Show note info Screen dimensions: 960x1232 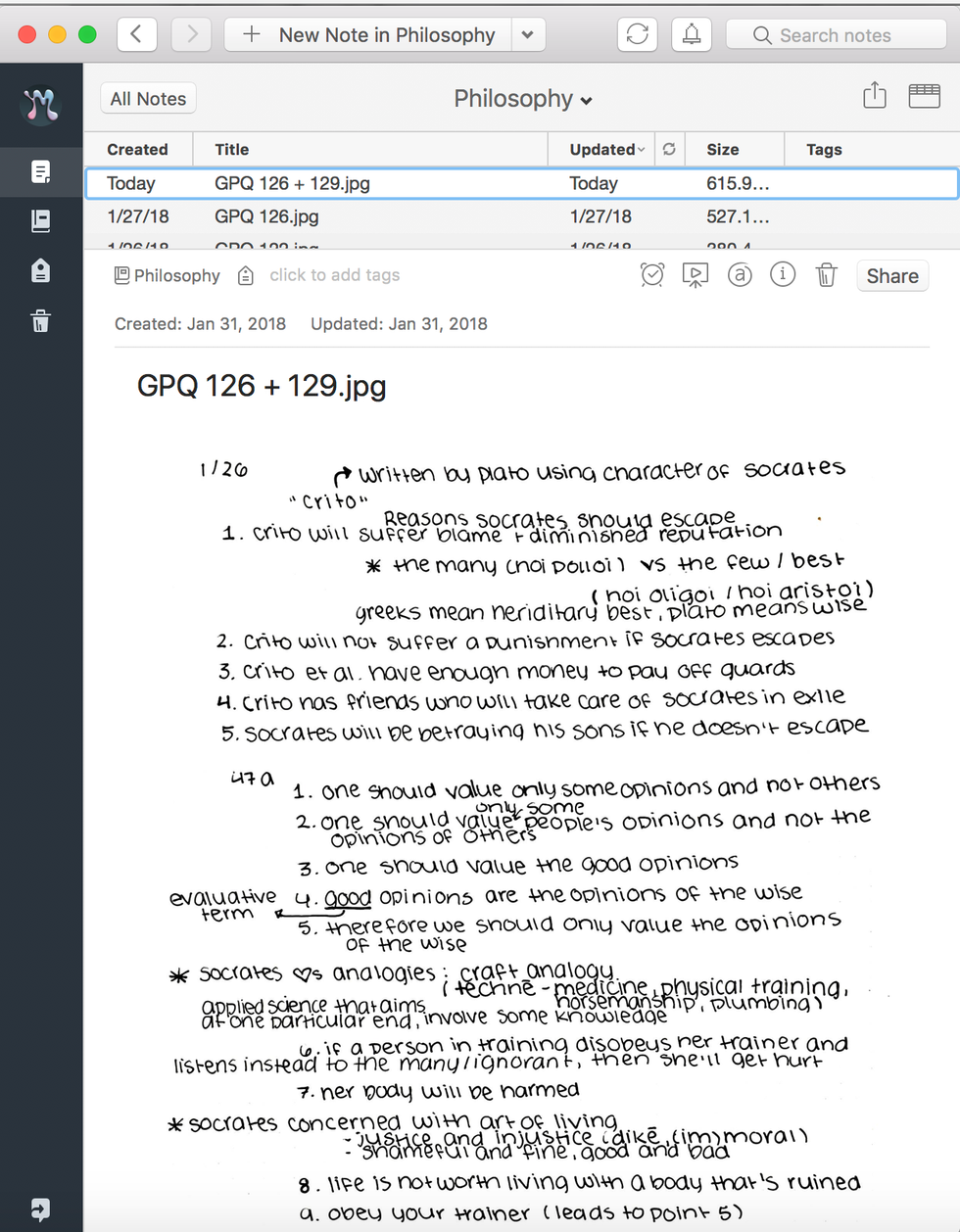[783, 275]
